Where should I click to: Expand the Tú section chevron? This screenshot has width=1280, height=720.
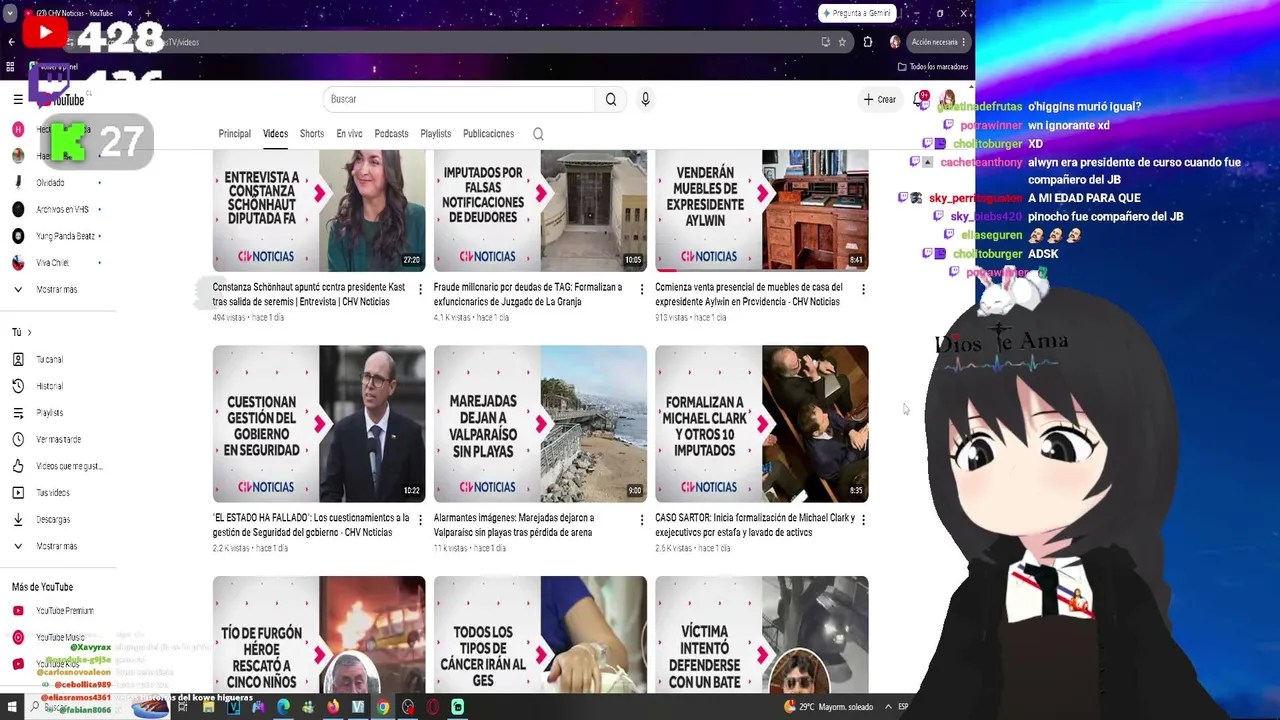click(29, 332)
